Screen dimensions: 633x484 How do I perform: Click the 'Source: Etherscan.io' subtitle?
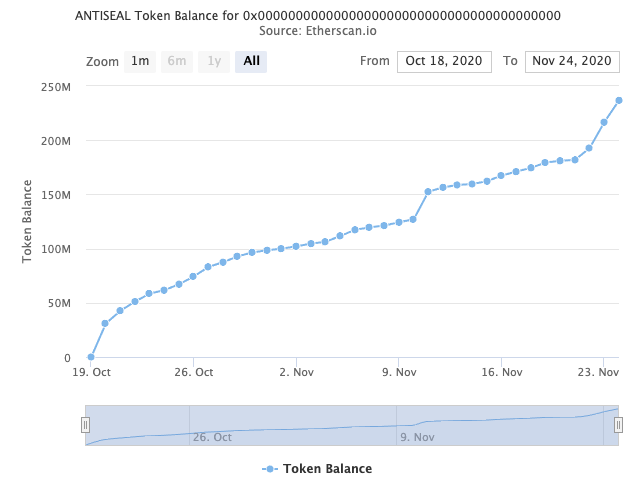(318, 31)
